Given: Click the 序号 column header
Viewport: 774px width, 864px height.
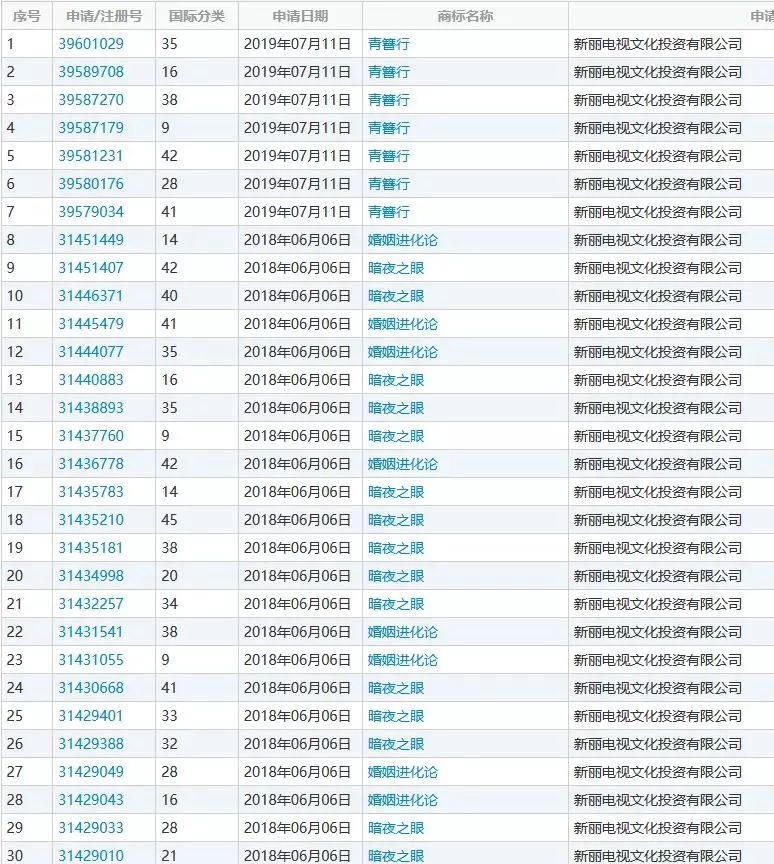Looking at the screenshot, I should [27, 16].
